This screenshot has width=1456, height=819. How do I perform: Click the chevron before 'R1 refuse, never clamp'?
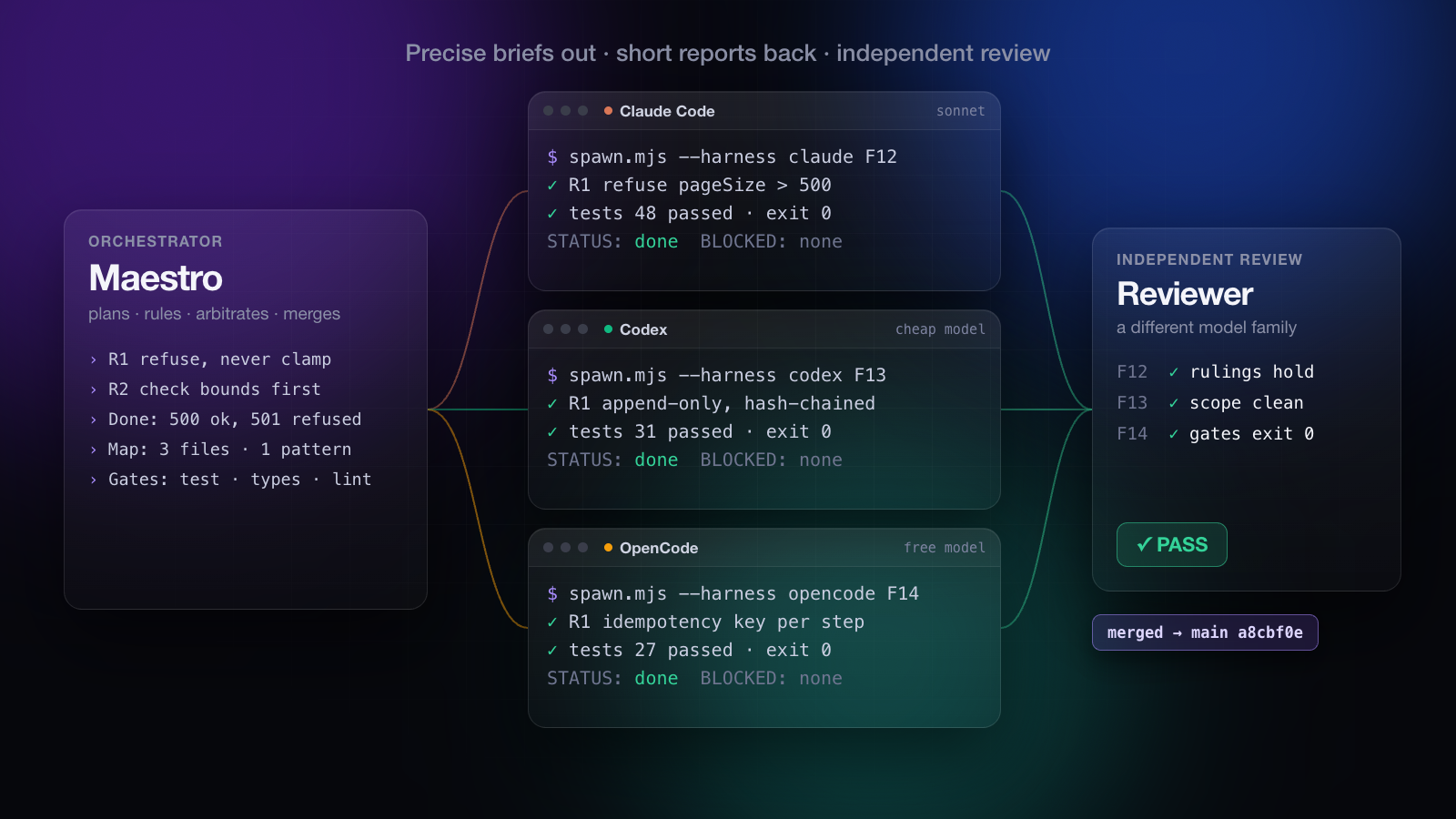click(x=93, y=360)
